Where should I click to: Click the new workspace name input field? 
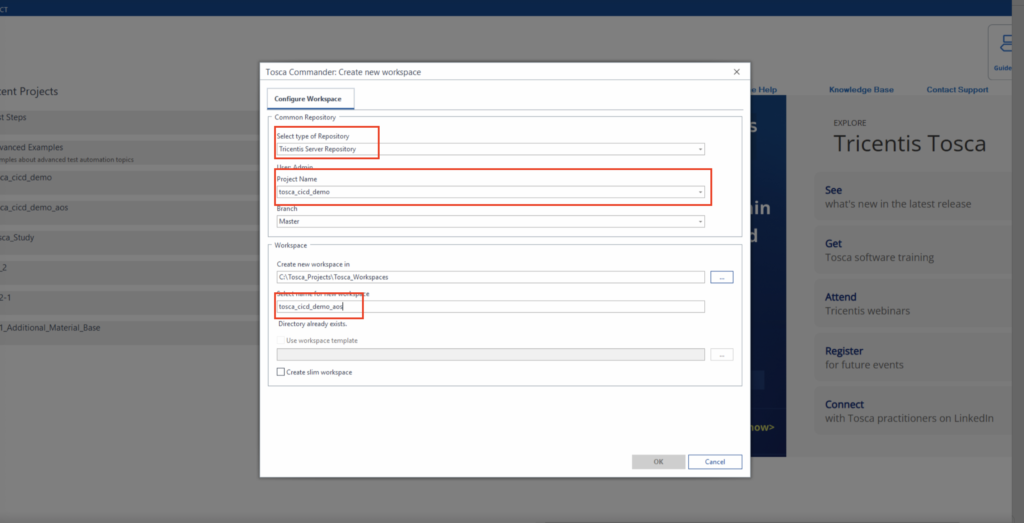tap(490, 306)
